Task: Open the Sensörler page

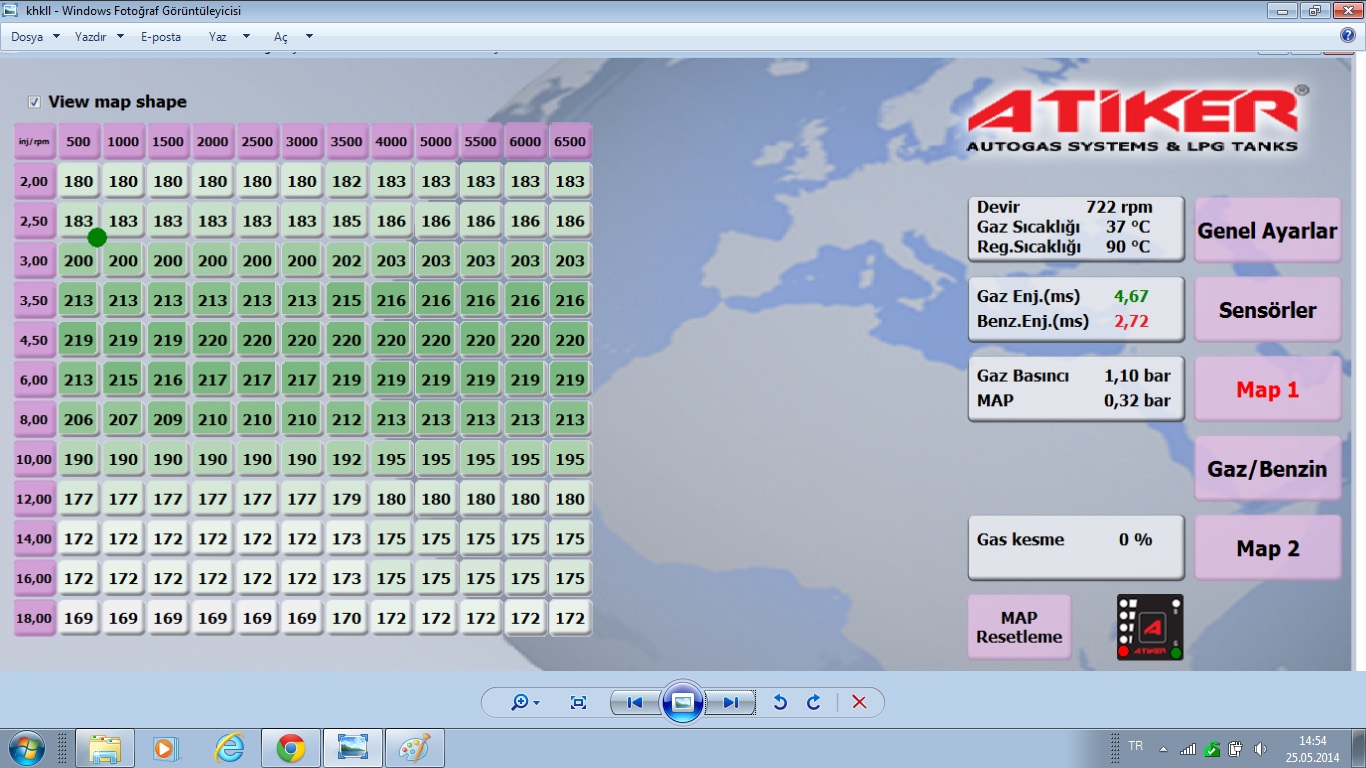Action: [1267, 310]
